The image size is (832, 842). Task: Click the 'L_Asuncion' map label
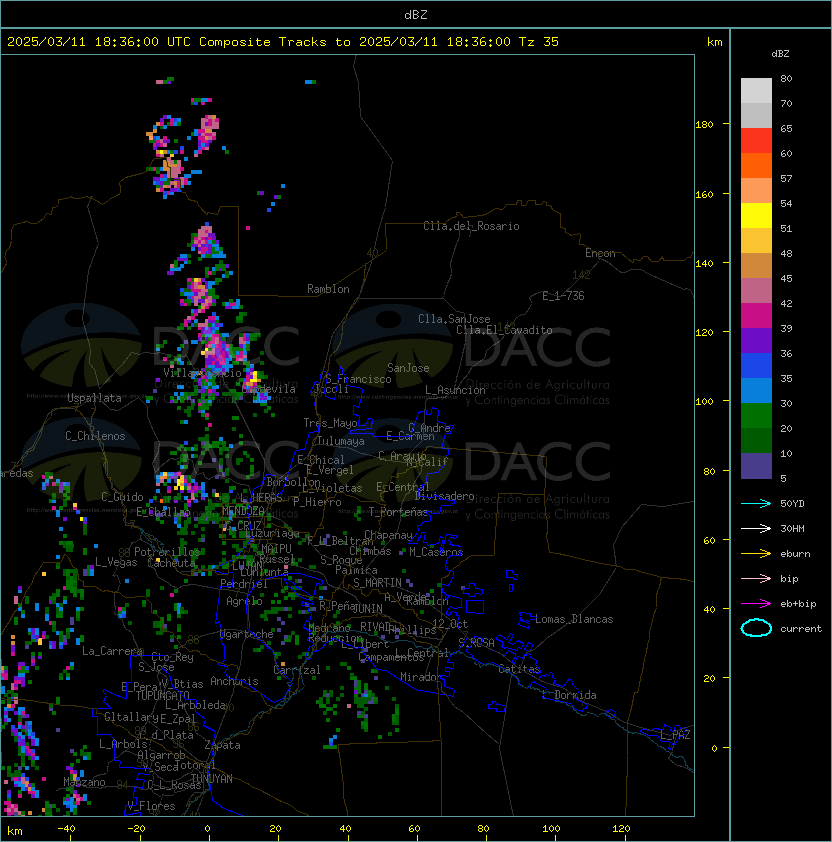coord(455,390)
